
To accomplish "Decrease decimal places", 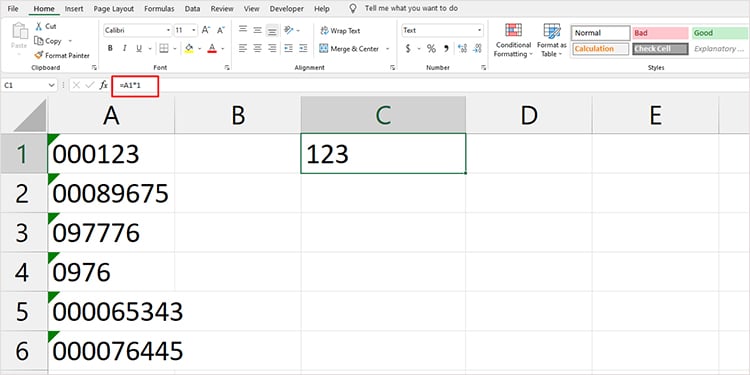I will [477, 48].
